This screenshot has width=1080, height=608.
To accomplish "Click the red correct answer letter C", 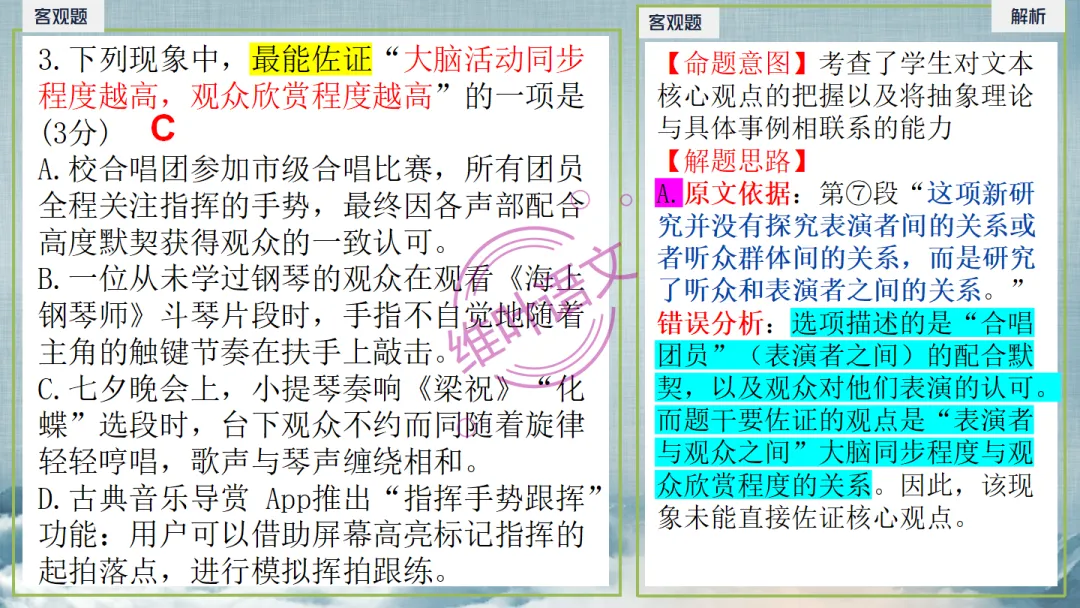I will [165, 129].
